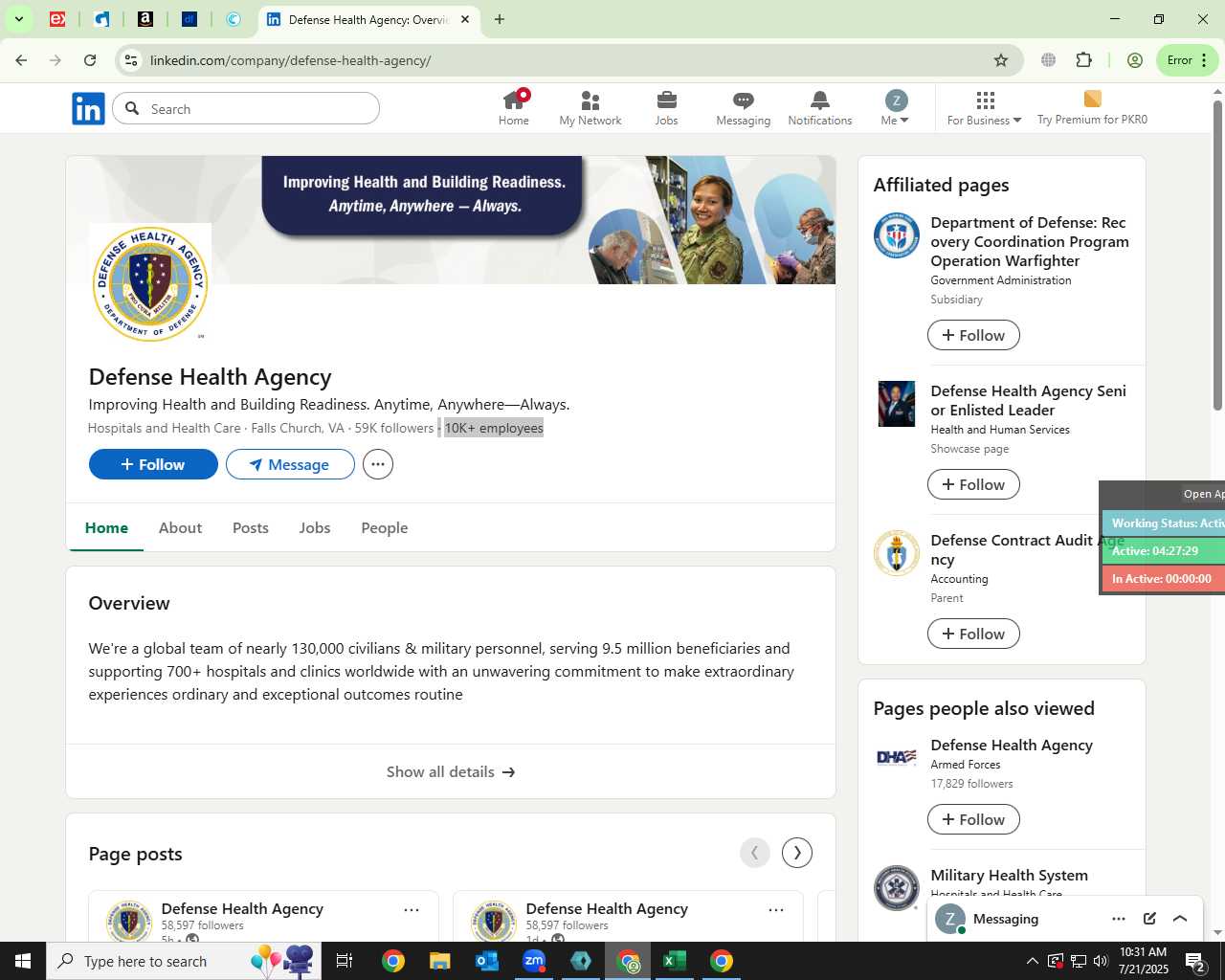The height and width of the screenshot is (980, 1225).
Task: Open second post's ellipsis options menu
Action: 776,910
